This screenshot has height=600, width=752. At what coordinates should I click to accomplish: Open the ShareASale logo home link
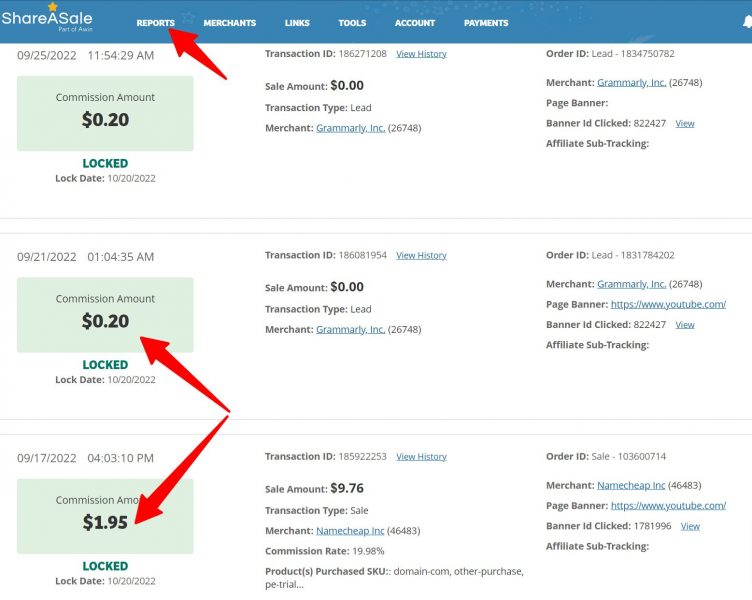47,17
